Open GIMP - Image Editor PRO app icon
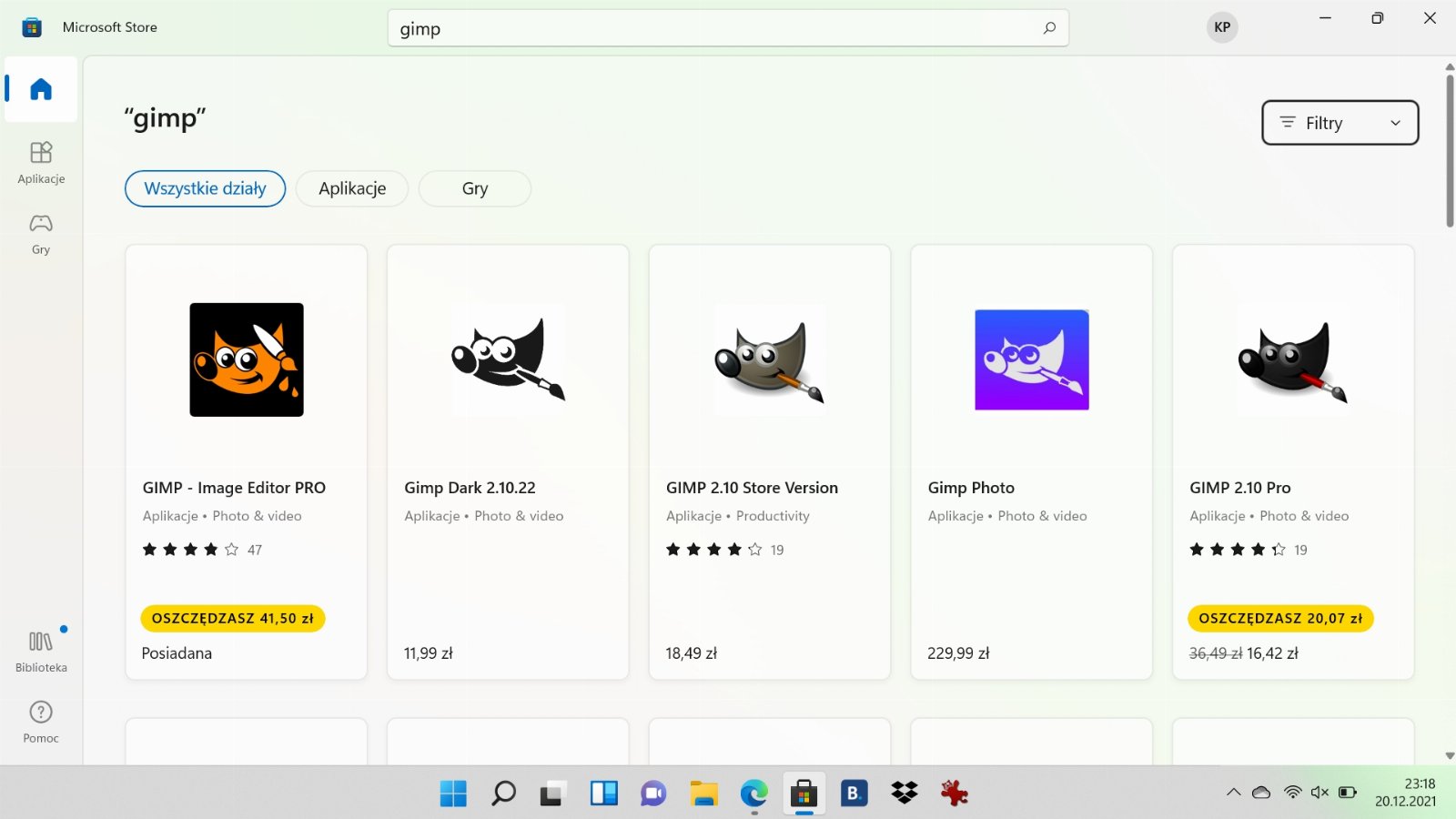The image size is (1456, 819). pos(247,359)
